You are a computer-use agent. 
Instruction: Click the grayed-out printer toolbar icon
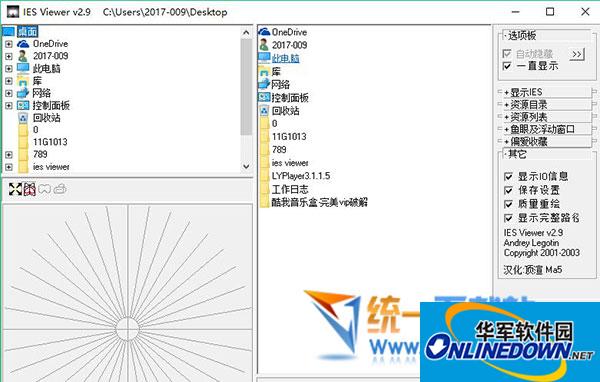[60, 189]
